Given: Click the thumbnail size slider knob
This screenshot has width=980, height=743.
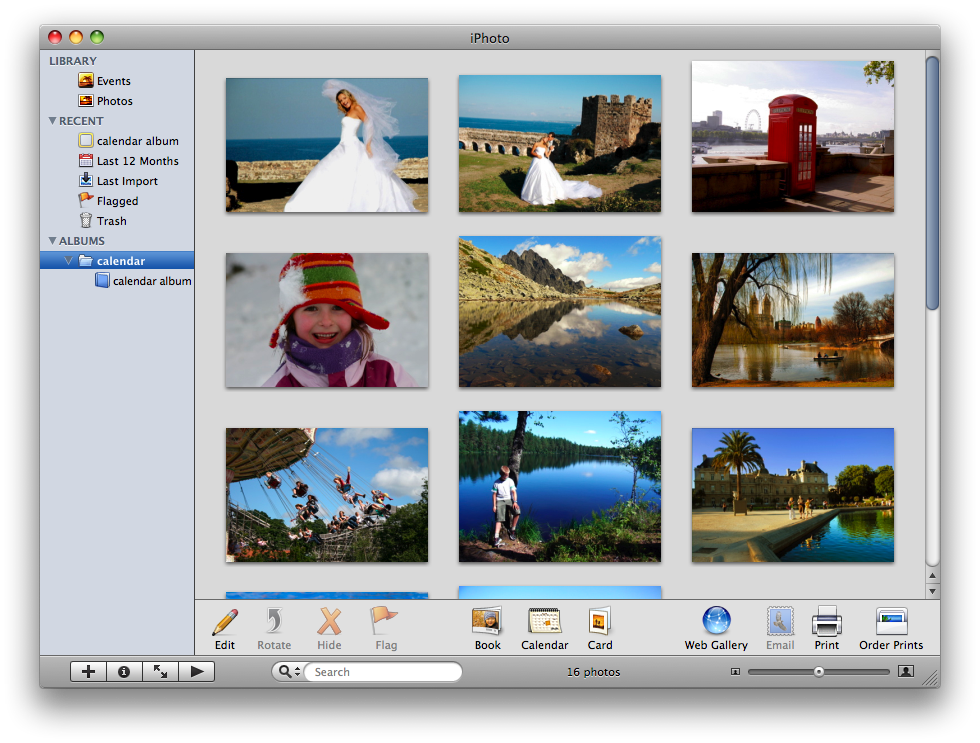Looking at the screenshot, I should (x=819, y=672).
